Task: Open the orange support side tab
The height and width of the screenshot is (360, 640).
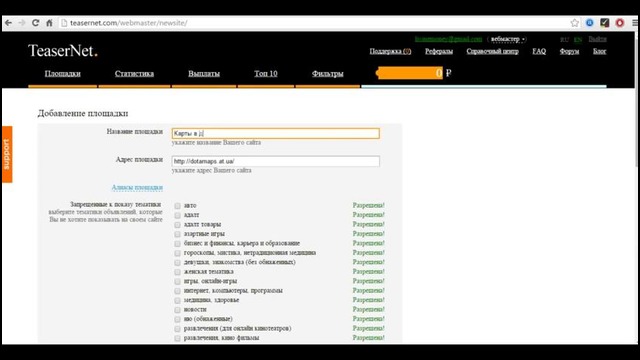Action: 7,154
